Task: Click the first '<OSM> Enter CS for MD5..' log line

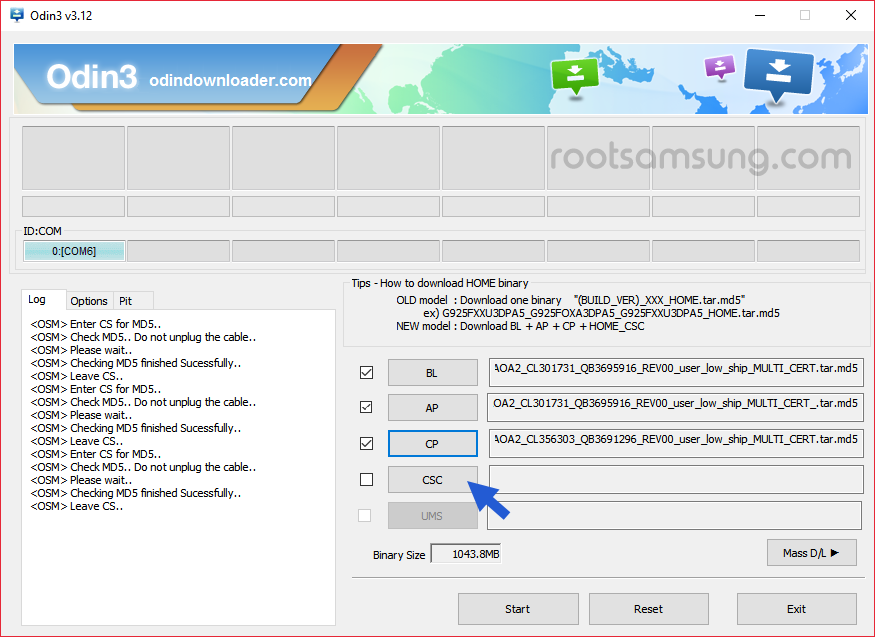Action: (x=95, y=324)
